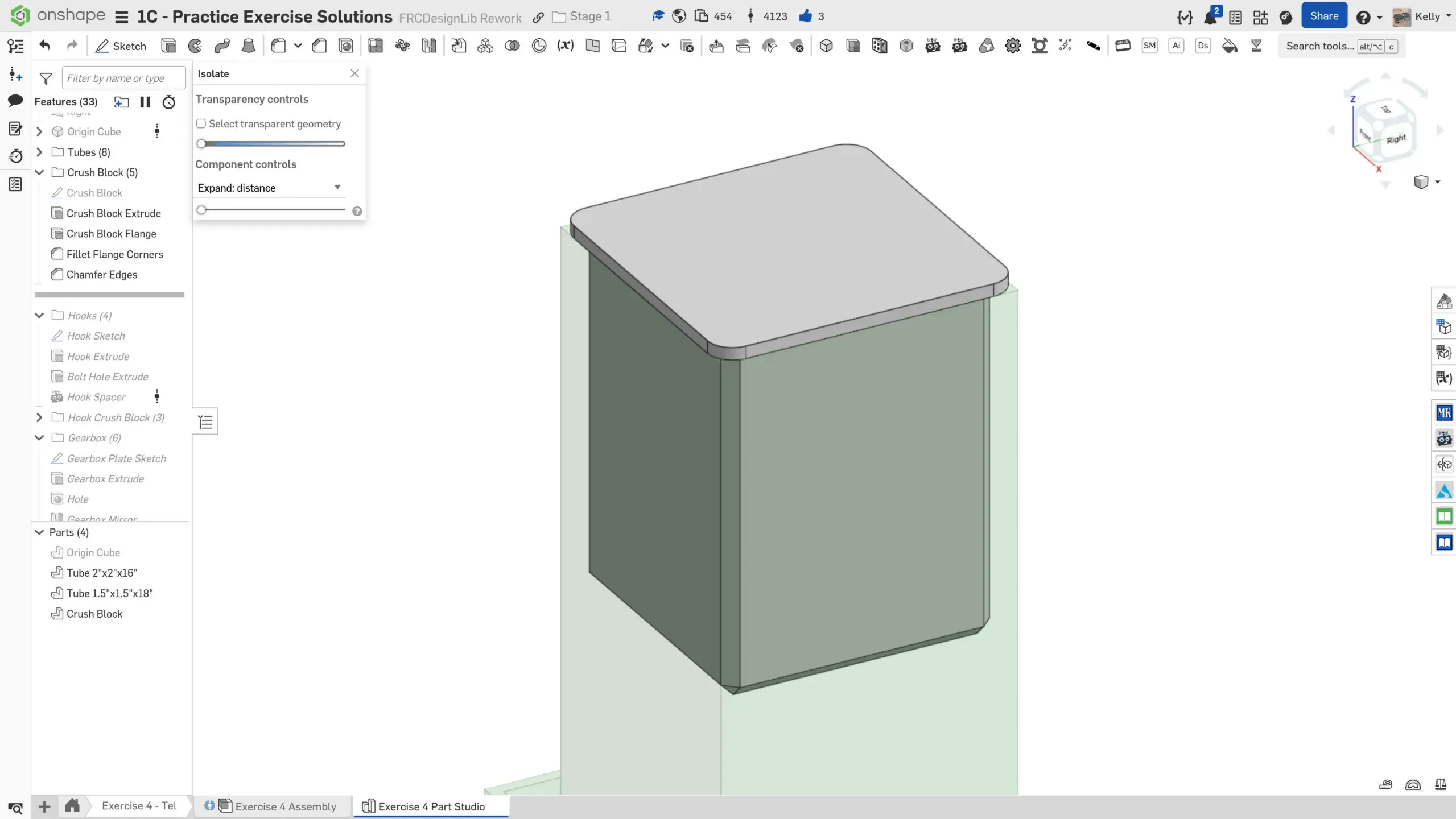Click the transparency slider handle
1456x819 pixels.
tap(201, 144)
